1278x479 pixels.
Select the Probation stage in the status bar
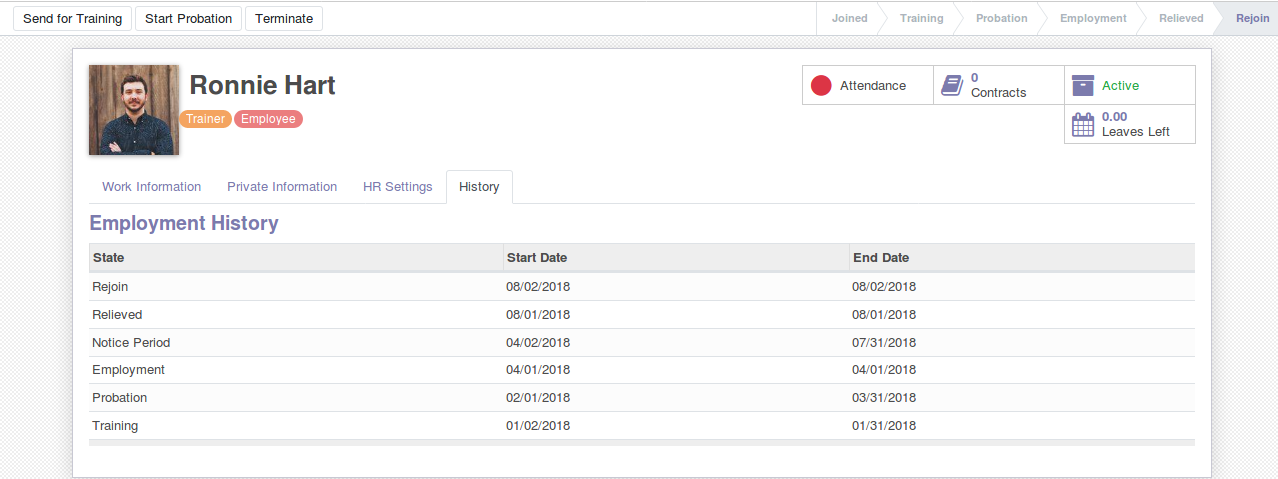(x=1002, y=18)
